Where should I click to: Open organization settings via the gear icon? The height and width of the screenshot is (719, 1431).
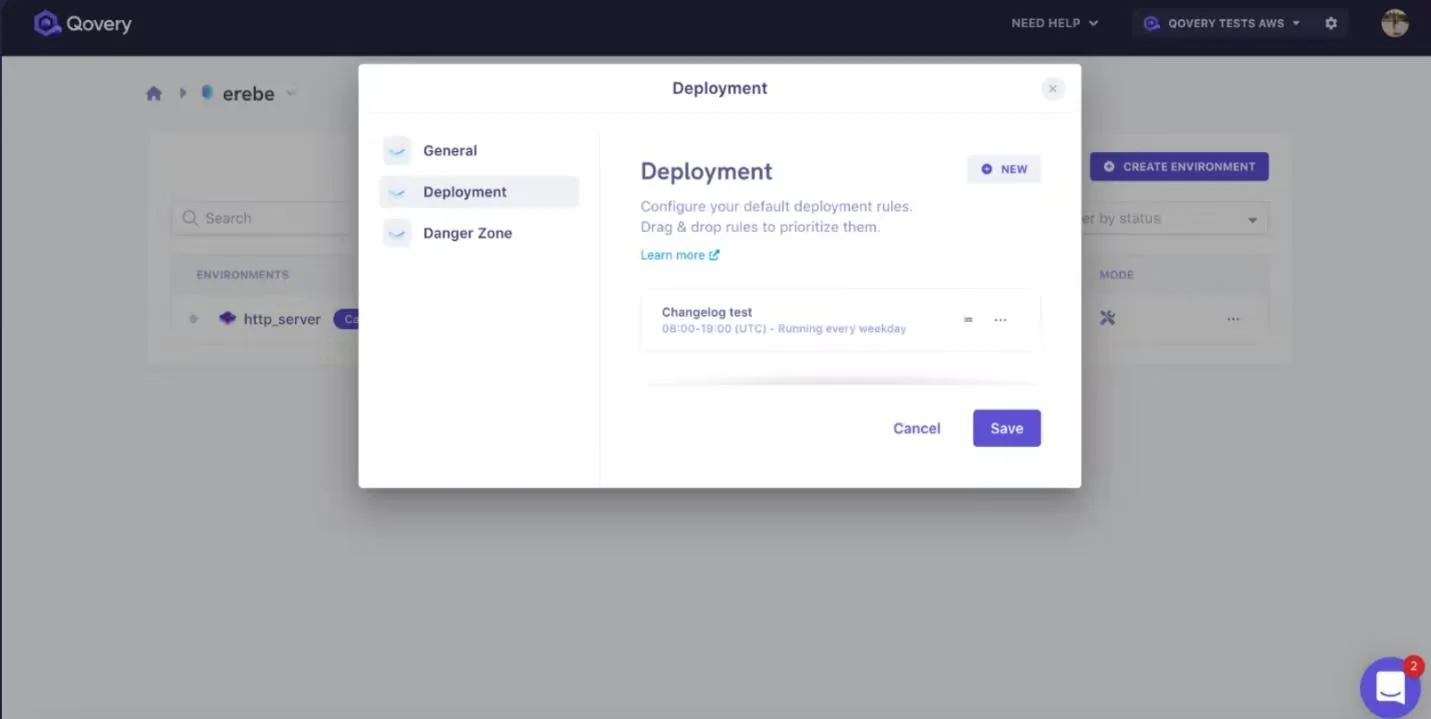point(1331,22)
